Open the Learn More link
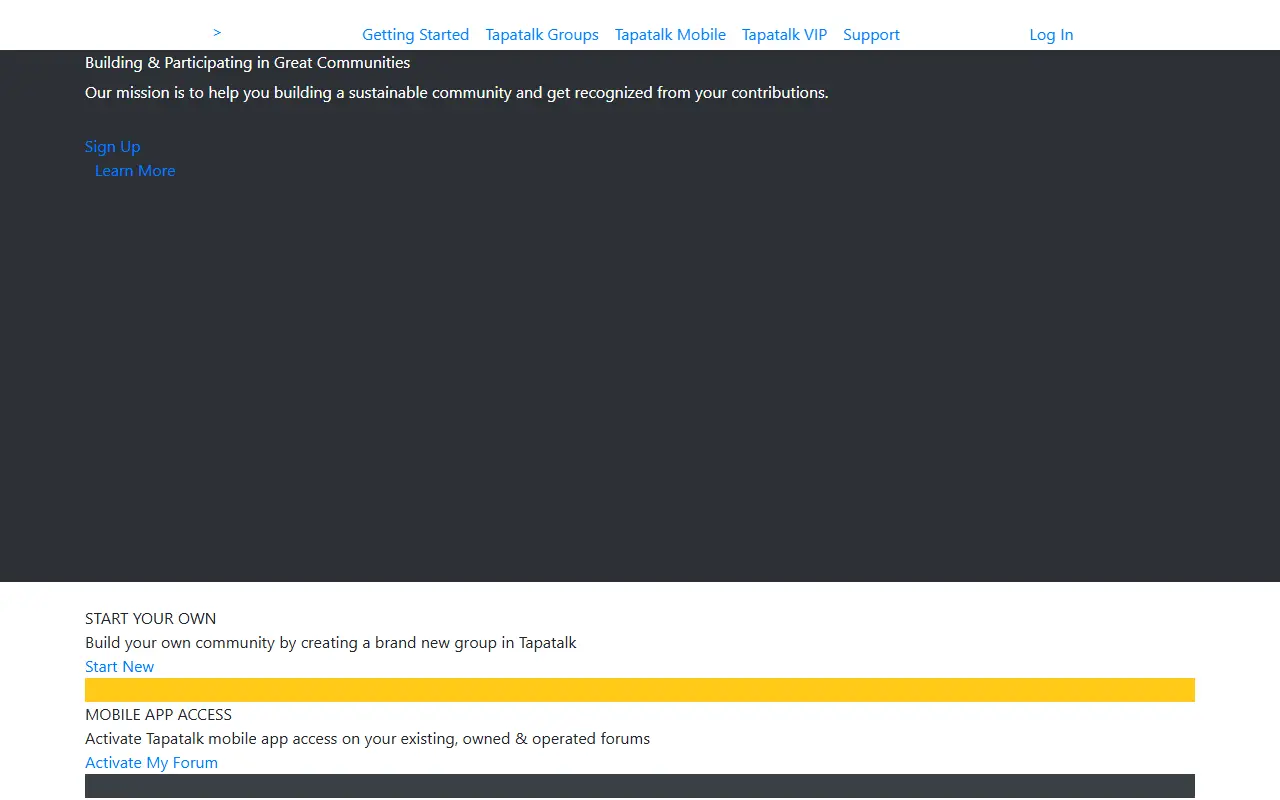Viewport: 1280px width, 800px height. pos(135,171)
